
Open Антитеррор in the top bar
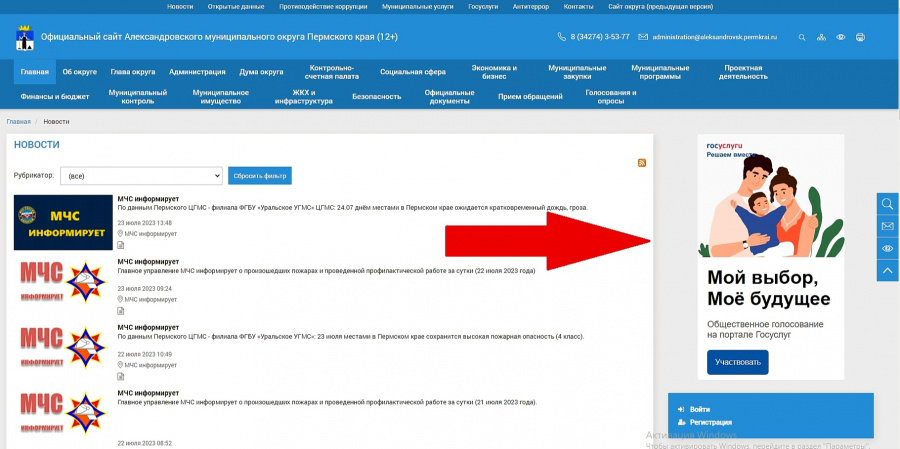pyautogui.click(x=531, y=7)
